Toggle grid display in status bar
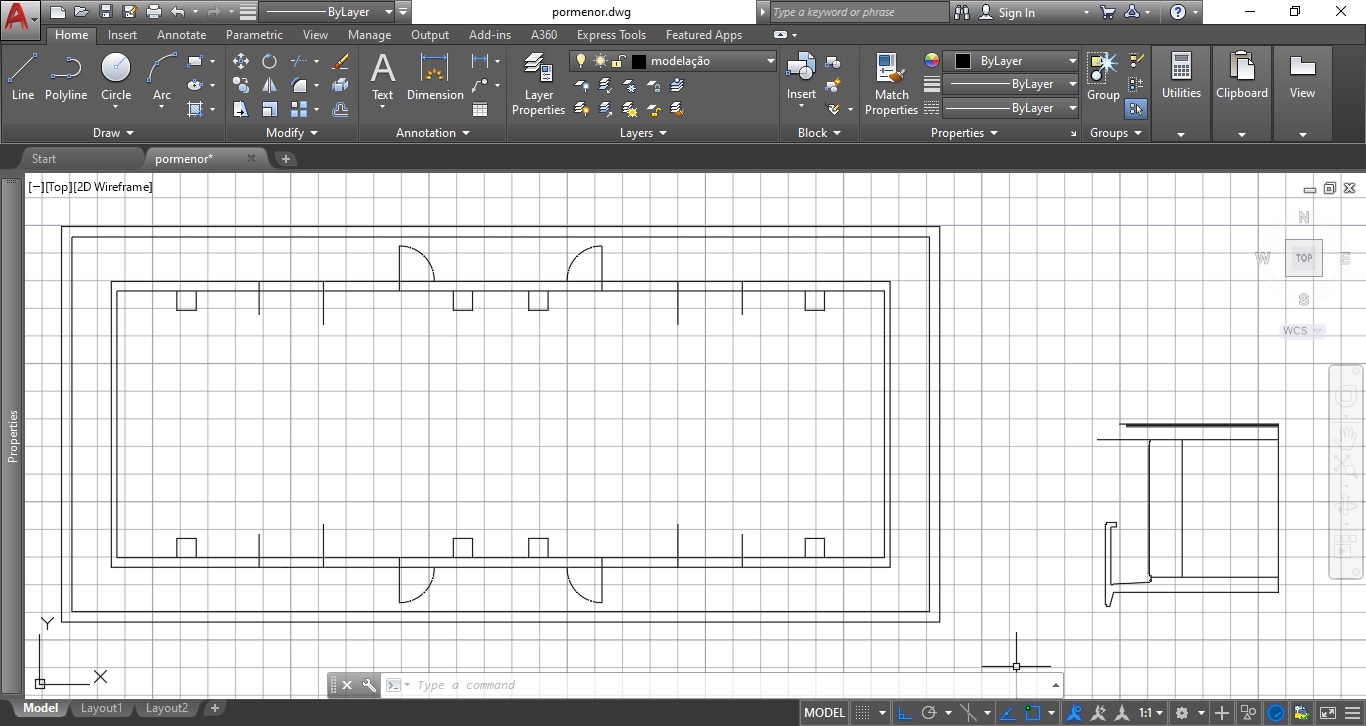Viewport: 1366px width, 726px height. tap(862, 713)
